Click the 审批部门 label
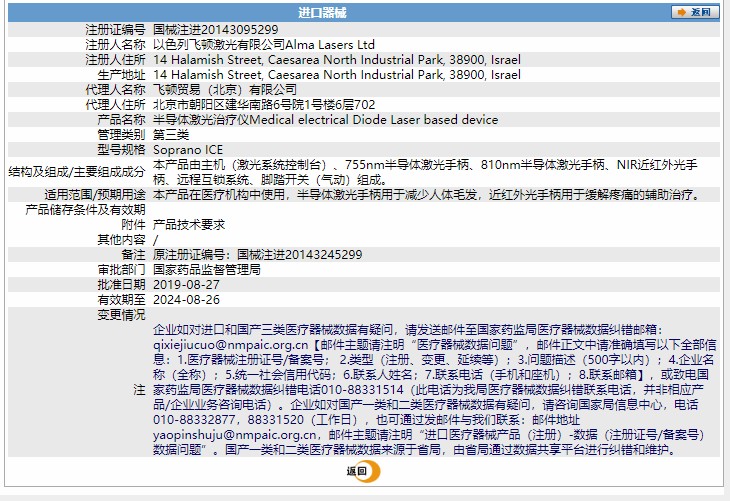 [121, 270]
